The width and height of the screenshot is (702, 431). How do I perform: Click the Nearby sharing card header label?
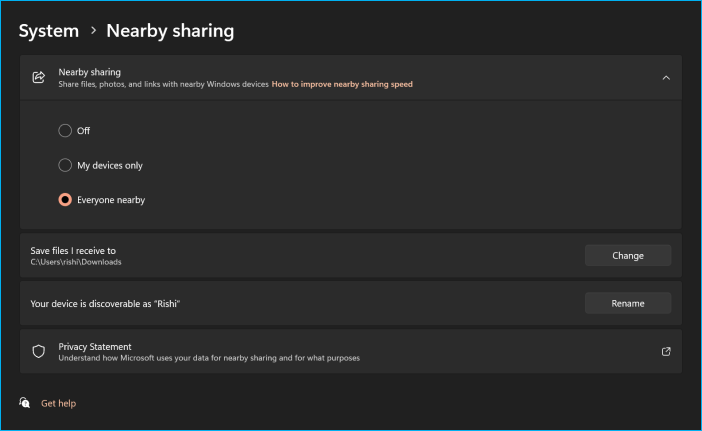pyautogui.click(x=89, y=72)
